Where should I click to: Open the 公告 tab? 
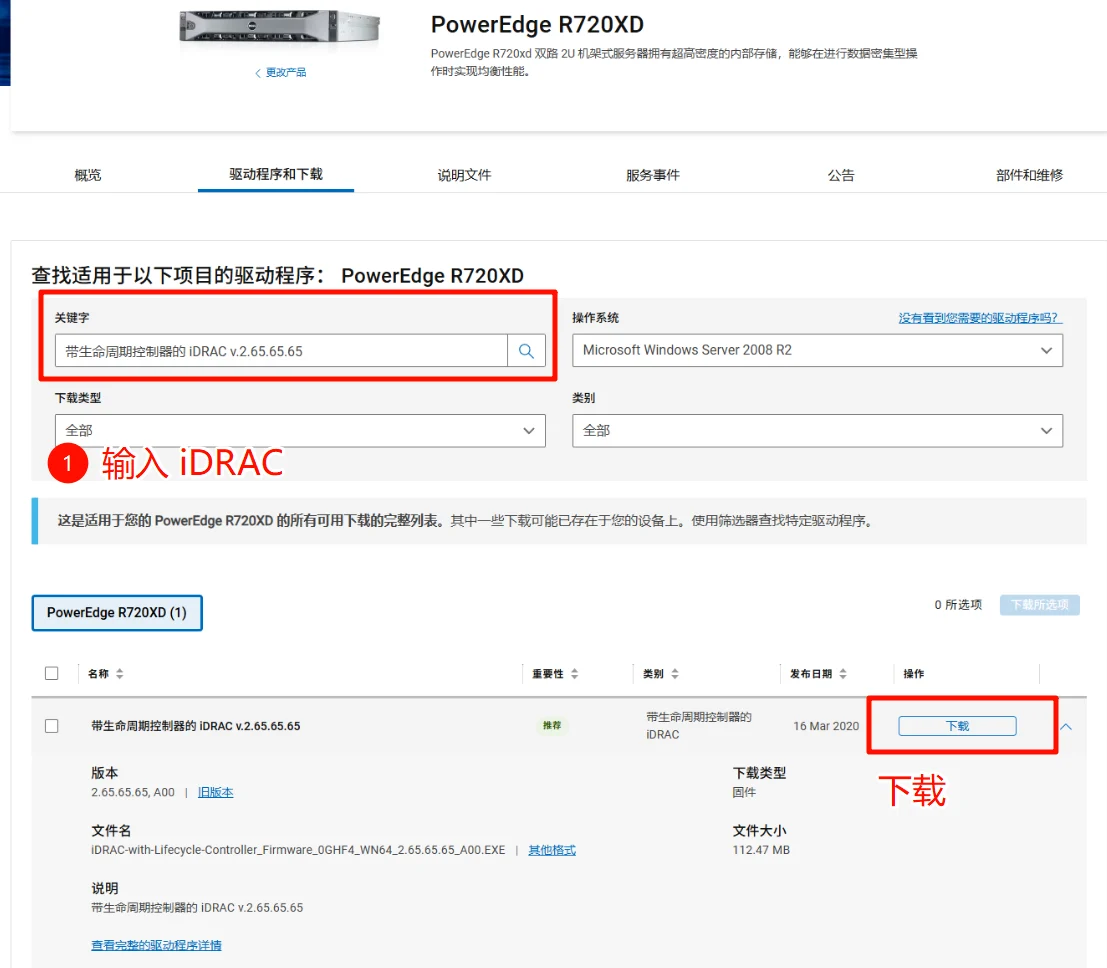click(841, 175)
